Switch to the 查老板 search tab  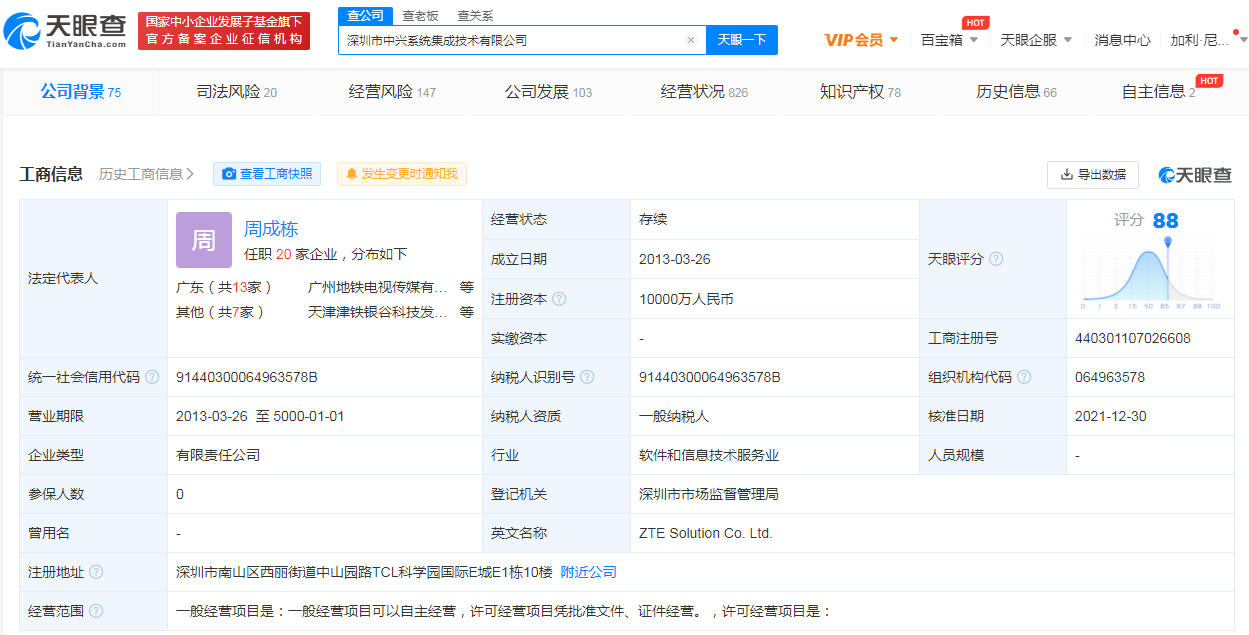tap(420, 16)
